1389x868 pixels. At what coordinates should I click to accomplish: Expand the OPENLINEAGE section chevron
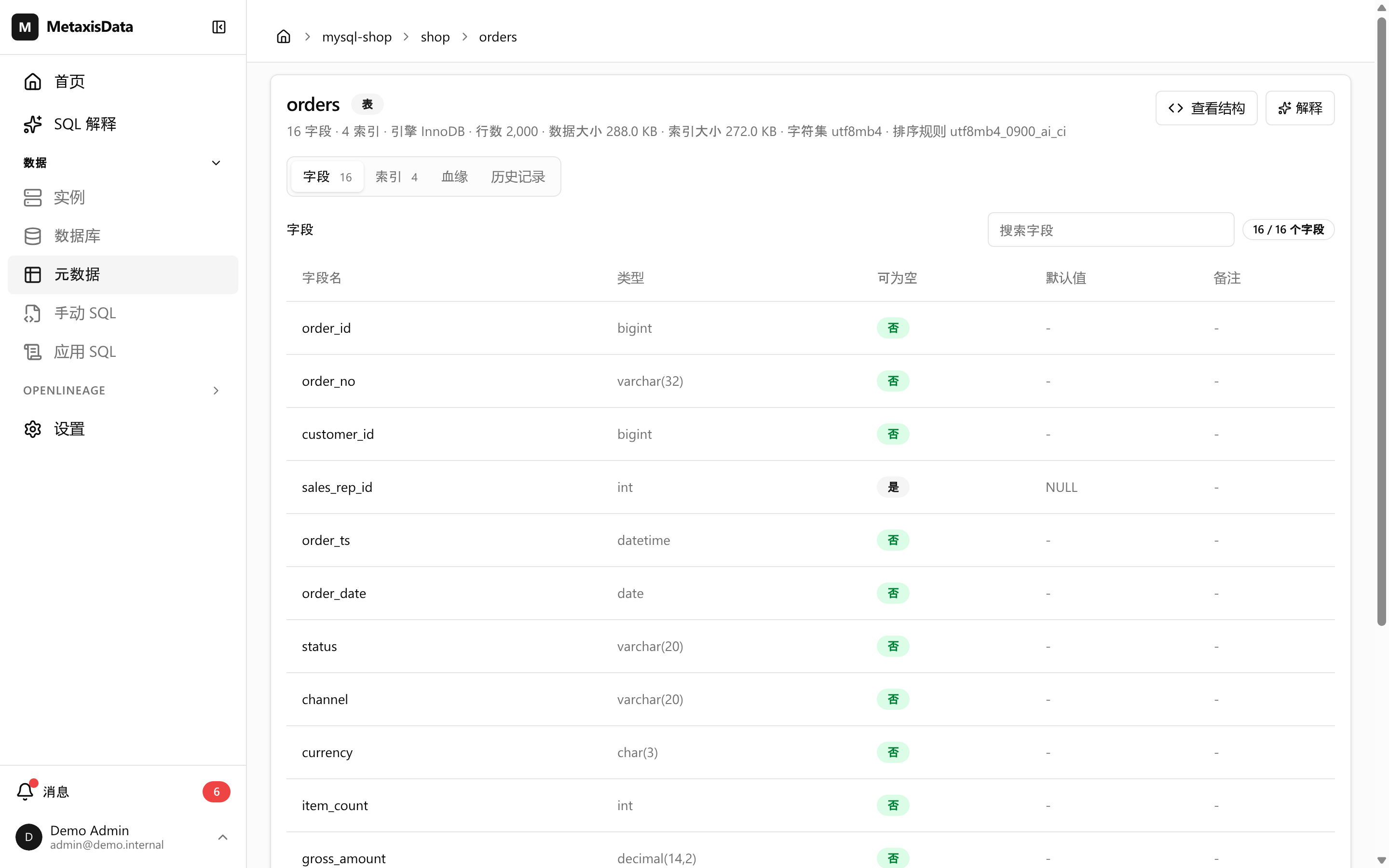pos(216,391)
